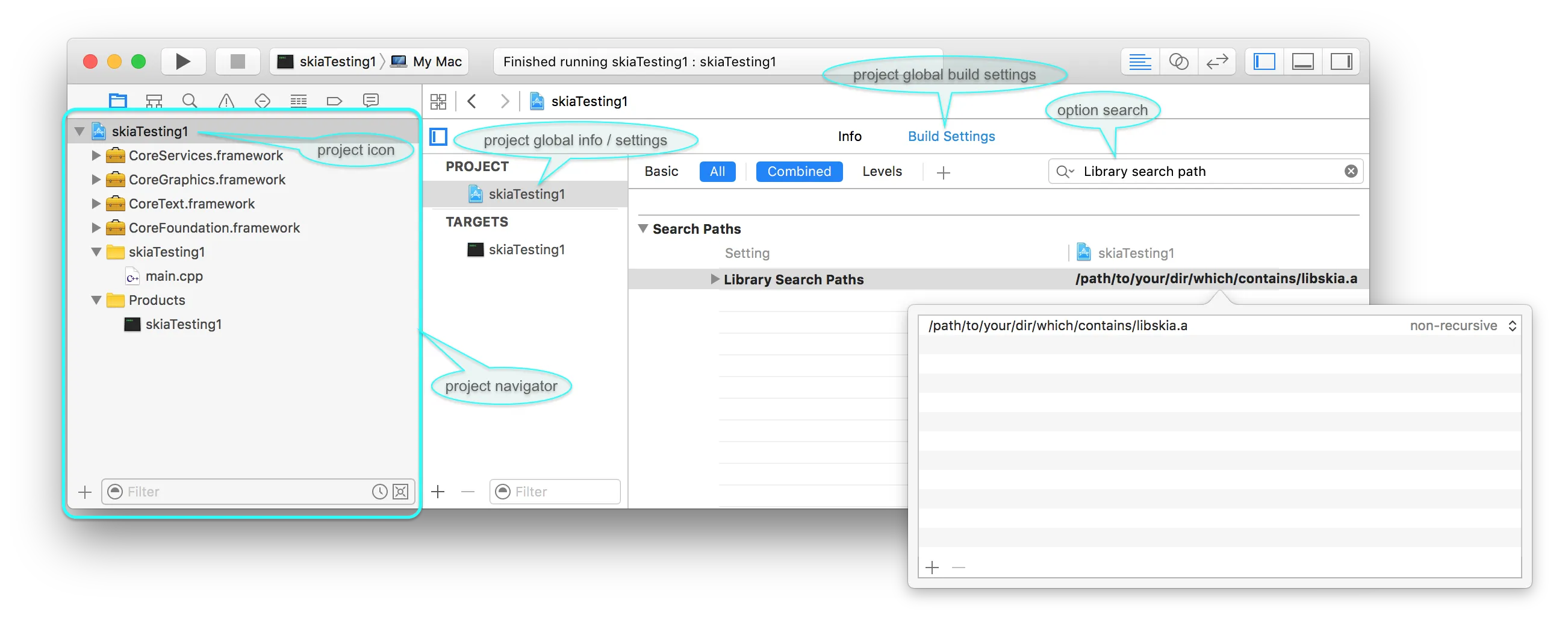
Task: Show only recently modified files
Action: point(380,492)
